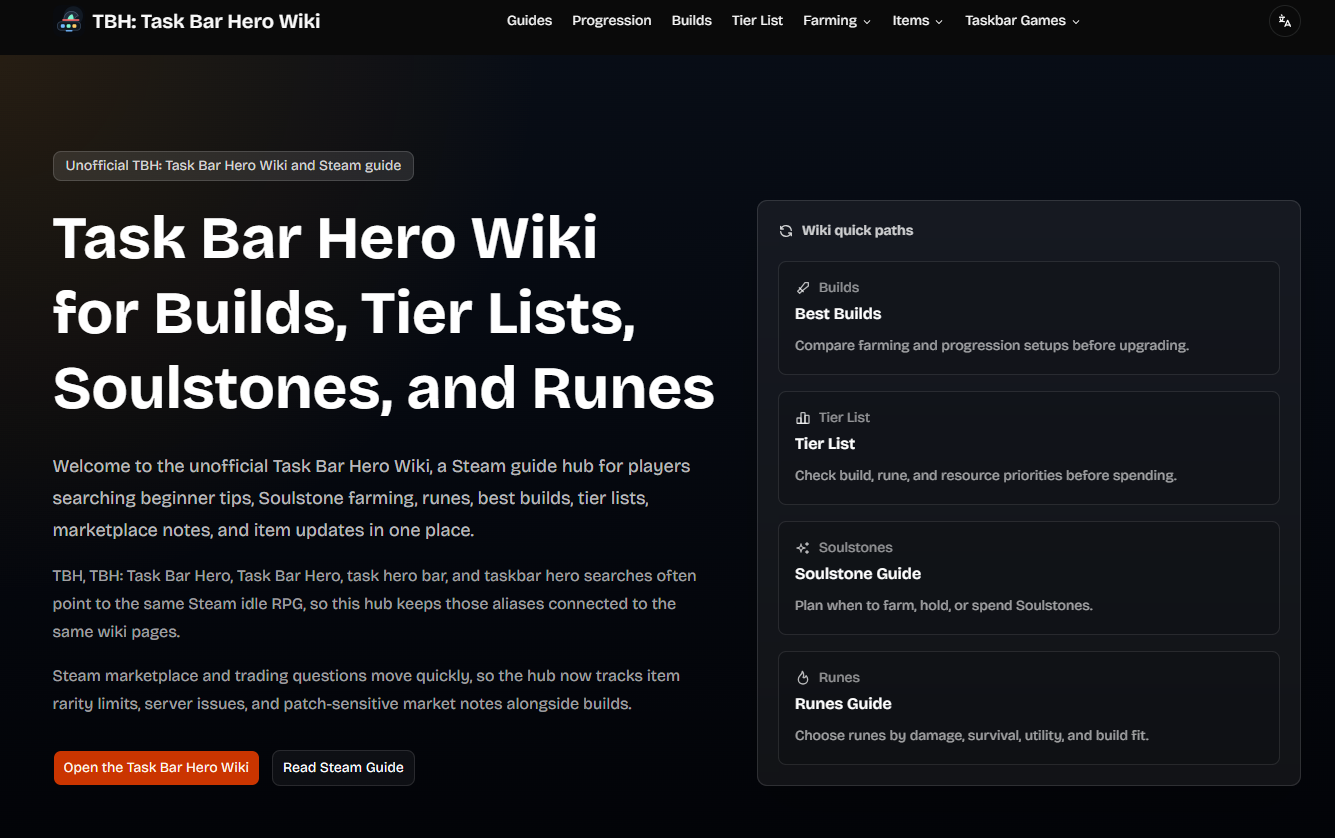Open the language translate icon button
This screenshot has height=838, width=1335.
pos(1284,21)
